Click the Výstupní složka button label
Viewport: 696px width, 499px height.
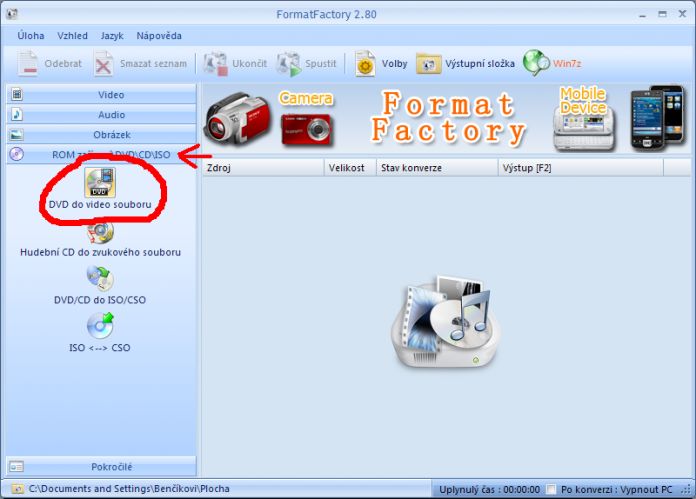[480, 63]
